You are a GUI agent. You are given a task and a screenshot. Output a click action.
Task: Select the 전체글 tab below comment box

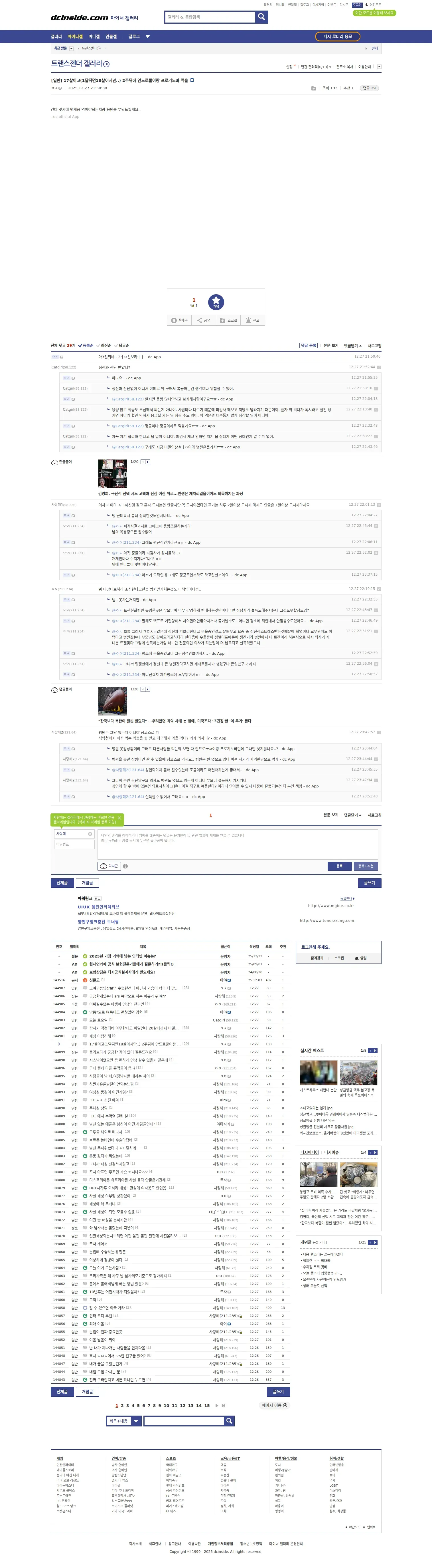pyautogui.click(x=62, y=883)
